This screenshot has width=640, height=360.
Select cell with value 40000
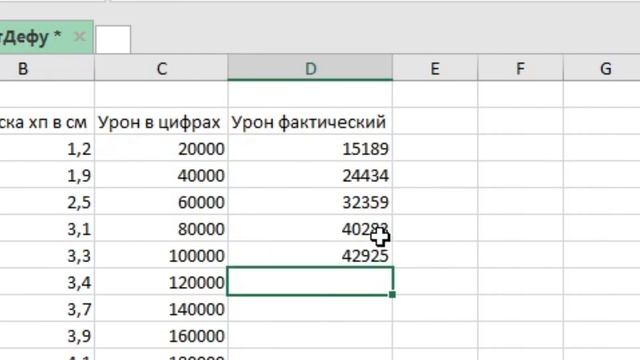(x=161, y=175)
